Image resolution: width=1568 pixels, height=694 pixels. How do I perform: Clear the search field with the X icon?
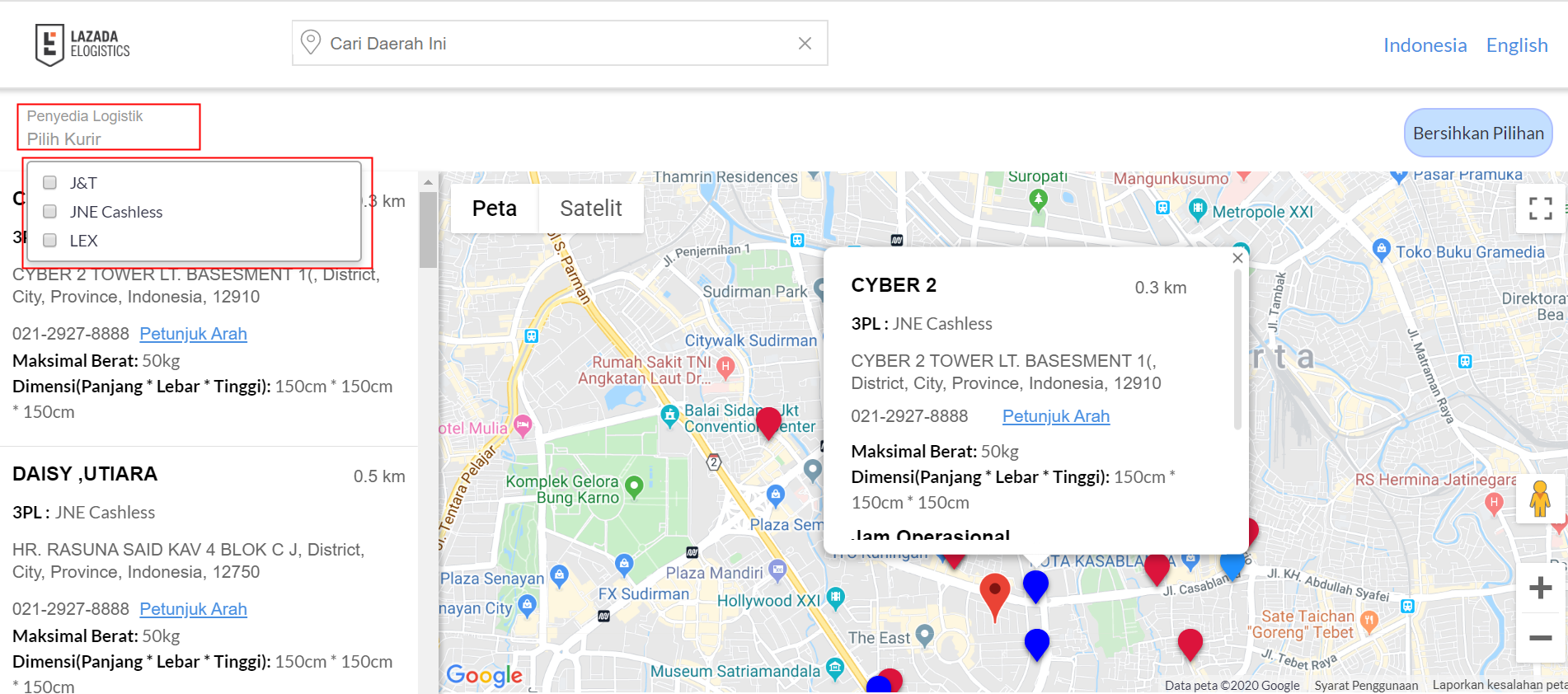pos(805,43)
